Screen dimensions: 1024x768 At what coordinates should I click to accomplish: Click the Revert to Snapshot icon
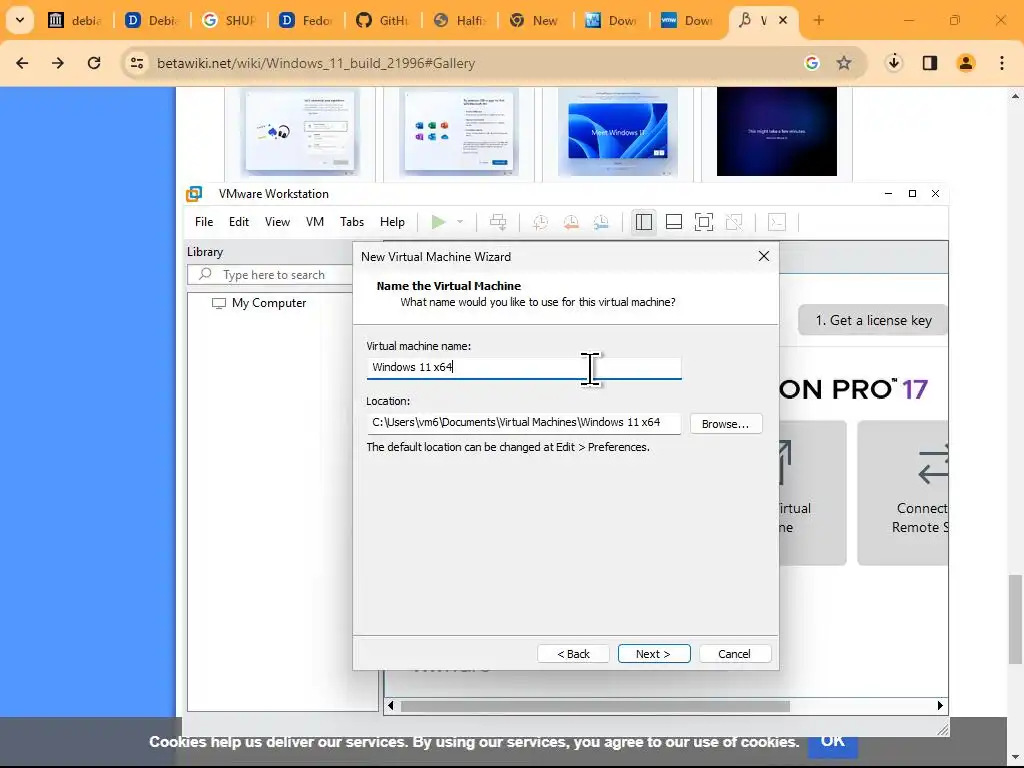[x=571, y=222]
